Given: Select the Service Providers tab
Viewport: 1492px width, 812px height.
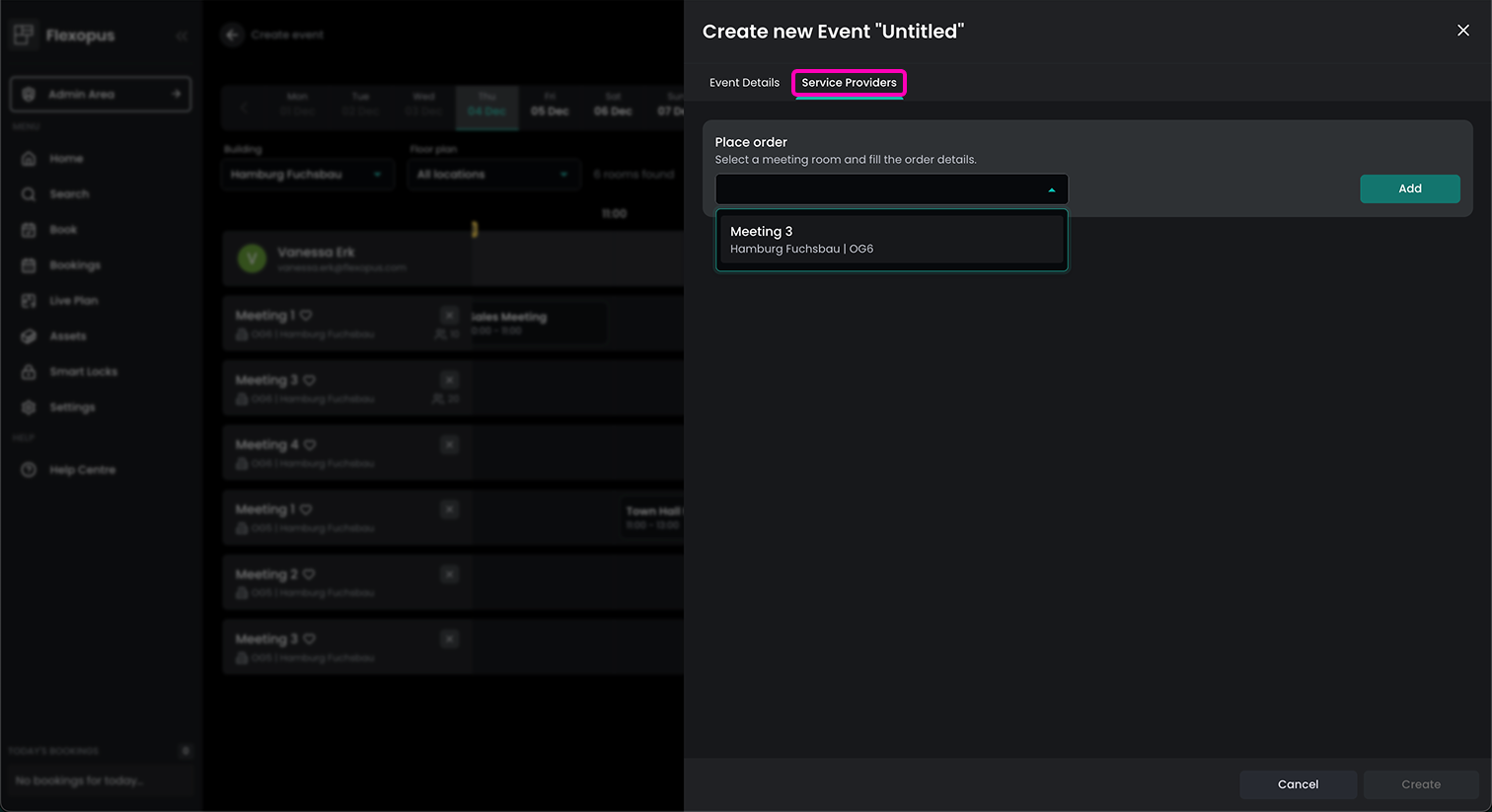Looking at the screenshot, I should (x=849, y=83).
